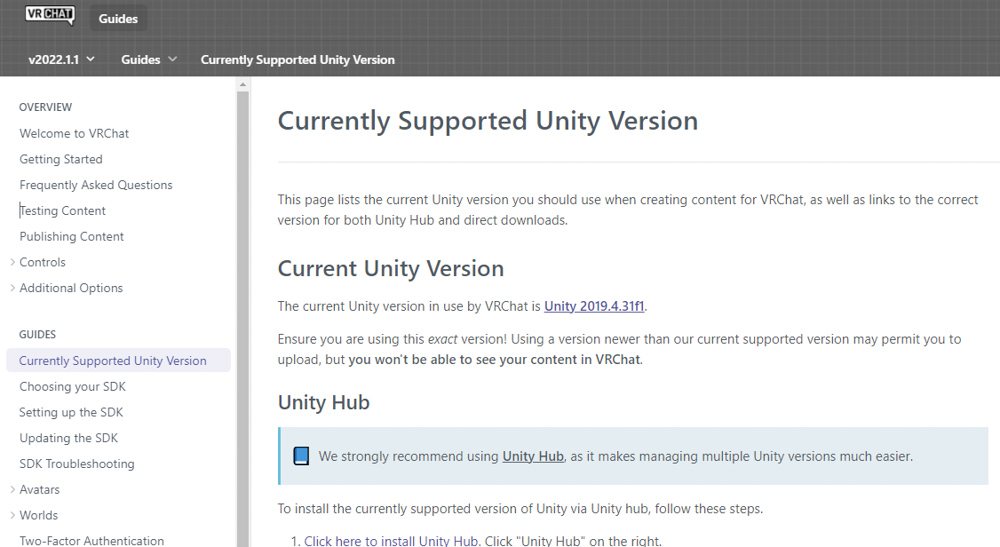
Task: Expand the Worlds section chevron
Action: 12,515
